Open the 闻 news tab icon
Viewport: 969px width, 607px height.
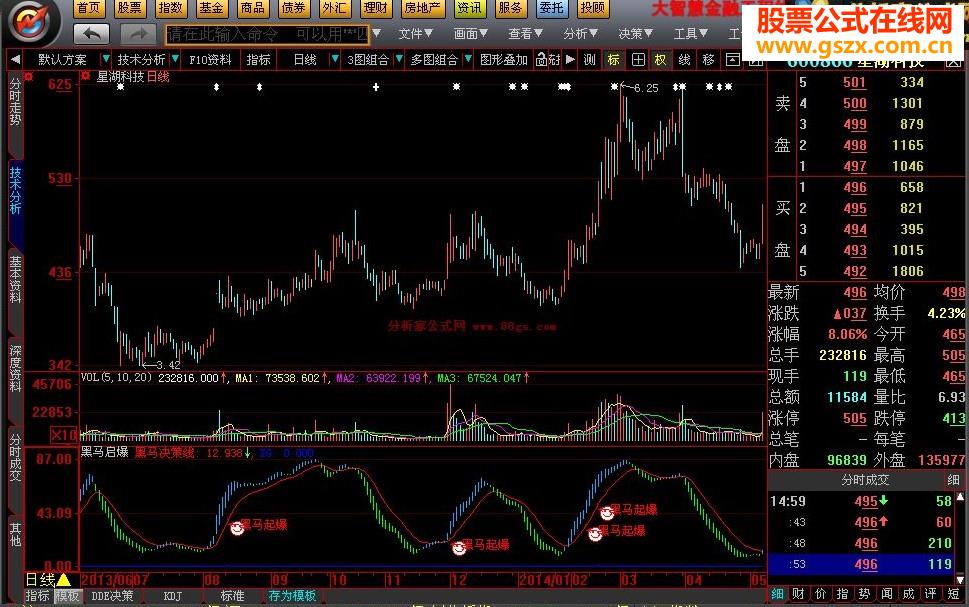pos(886,594)
